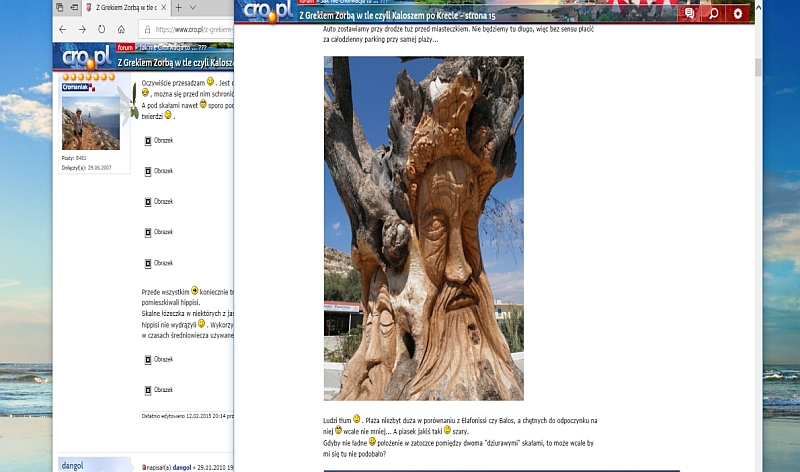The width and height of the screenshot is (800, 472).
Task: Open the forum settings gear icon
Action: [738, 14]
